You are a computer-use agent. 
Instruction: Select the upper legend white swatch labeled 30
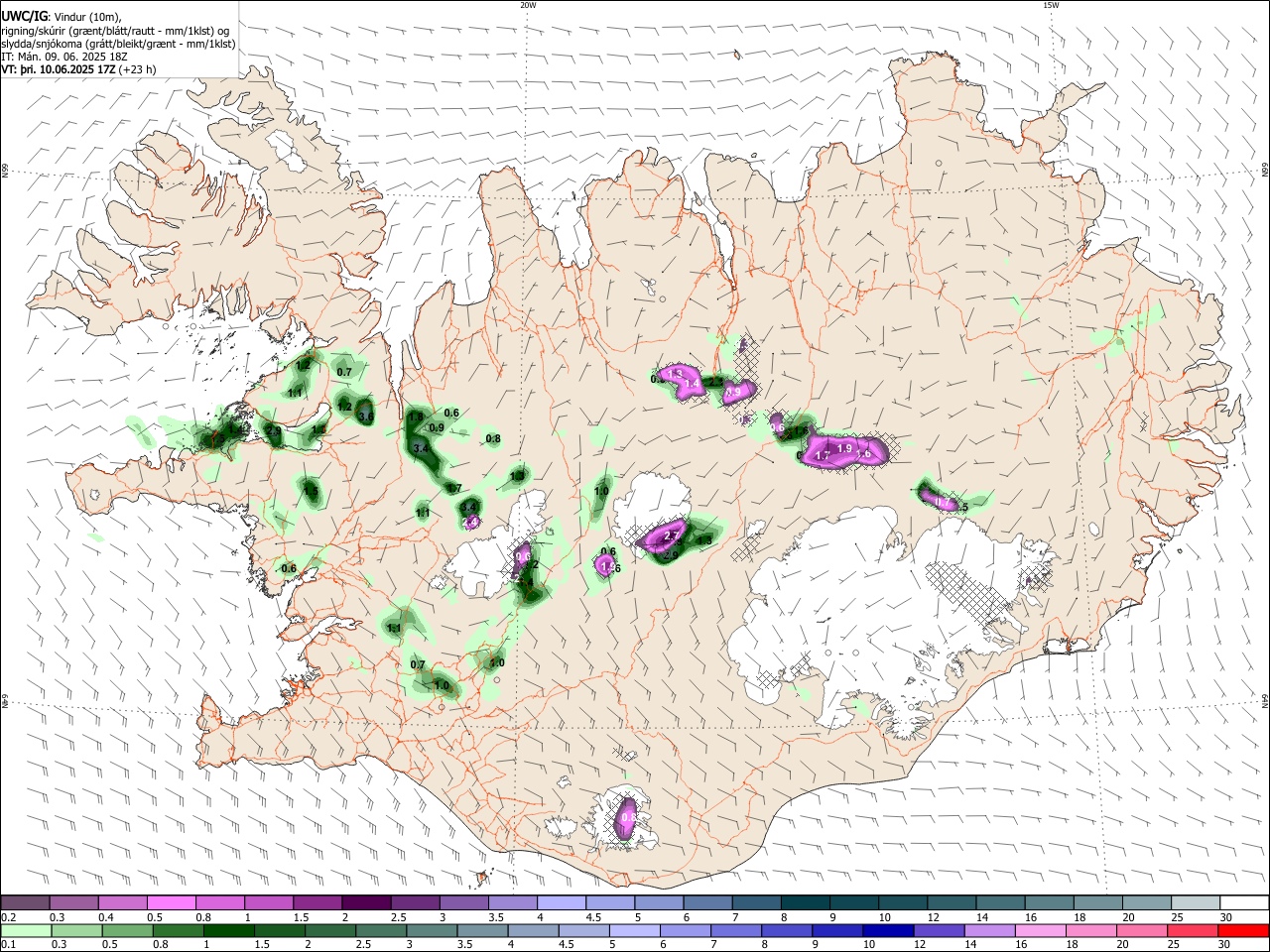click(1244, 902)
